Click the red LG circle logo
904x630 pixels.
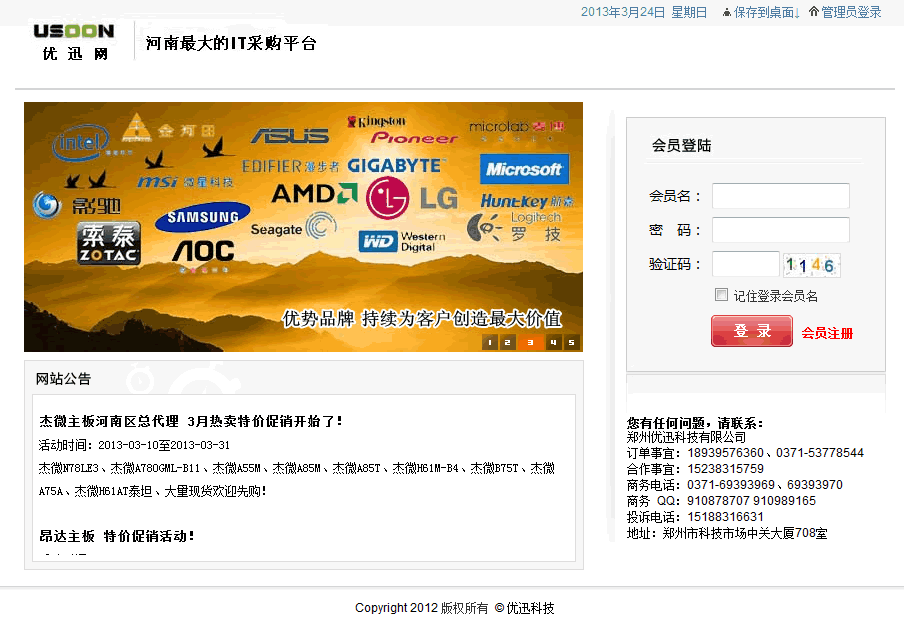387,198
